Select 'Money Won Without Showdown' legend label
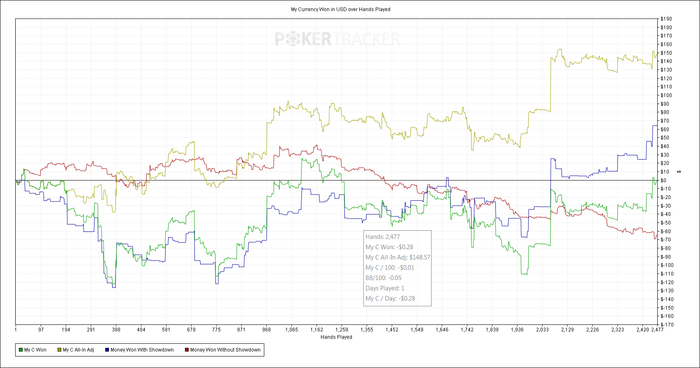Image resolution: width=700 pixels, height=368 pixels. pyautogui.click(x=225, y=350)
